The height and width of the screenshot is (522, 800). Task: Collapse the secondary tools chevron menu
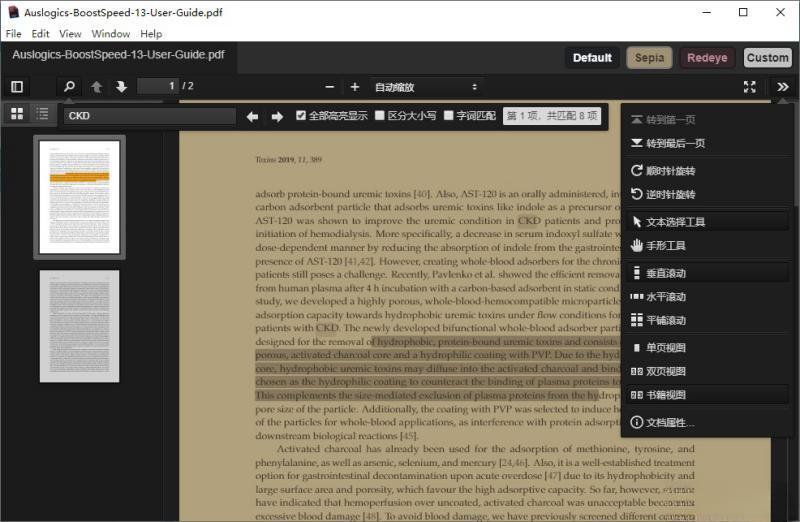click(783, 87)
